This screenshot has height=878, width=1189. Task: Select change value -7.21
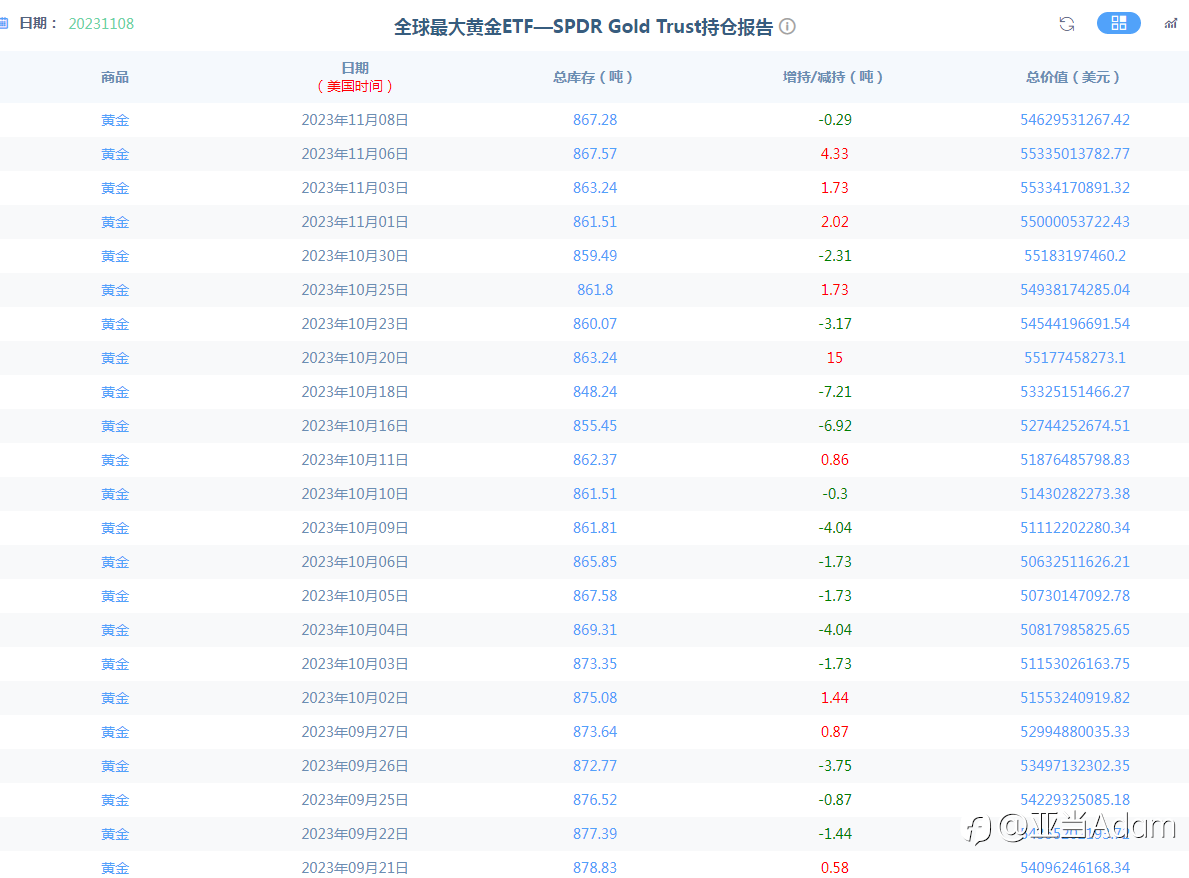834,392
